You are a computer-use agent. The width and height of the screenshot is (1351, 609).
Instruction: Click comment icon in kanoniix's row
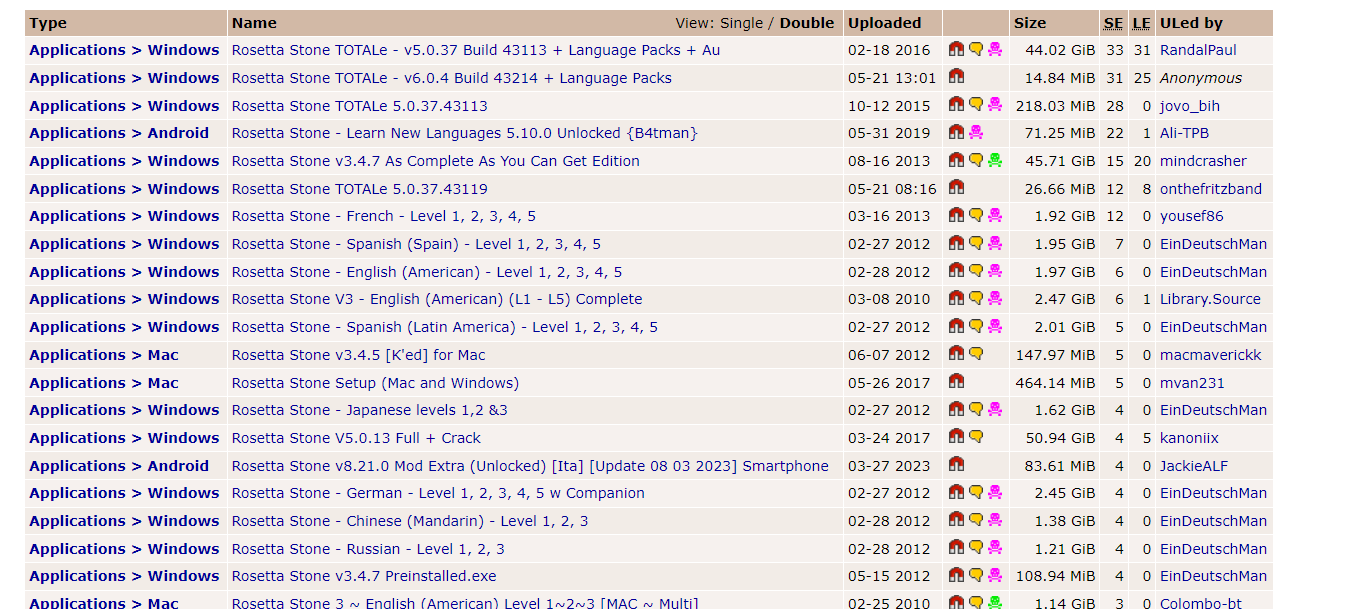[x=976, y=436]
